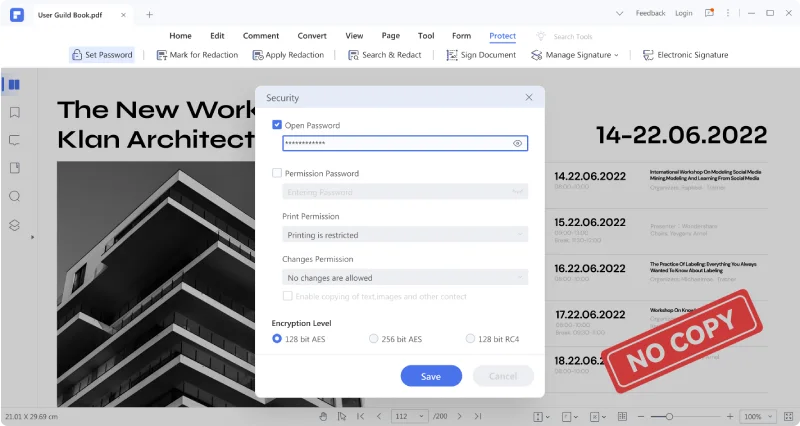Click the app logo icon
This screenshot has width=800, height=426.
17,15
